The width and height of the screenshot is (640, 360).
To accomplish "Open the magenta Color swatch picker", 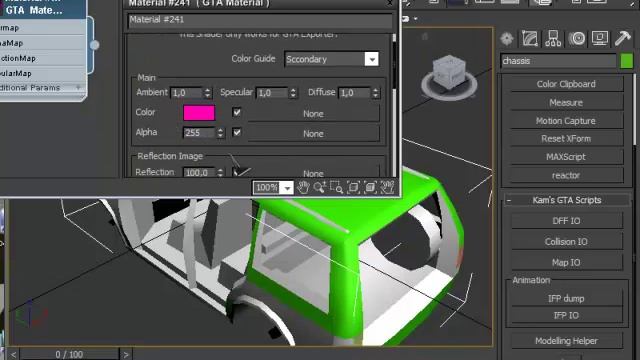I will tap(199, 113).
